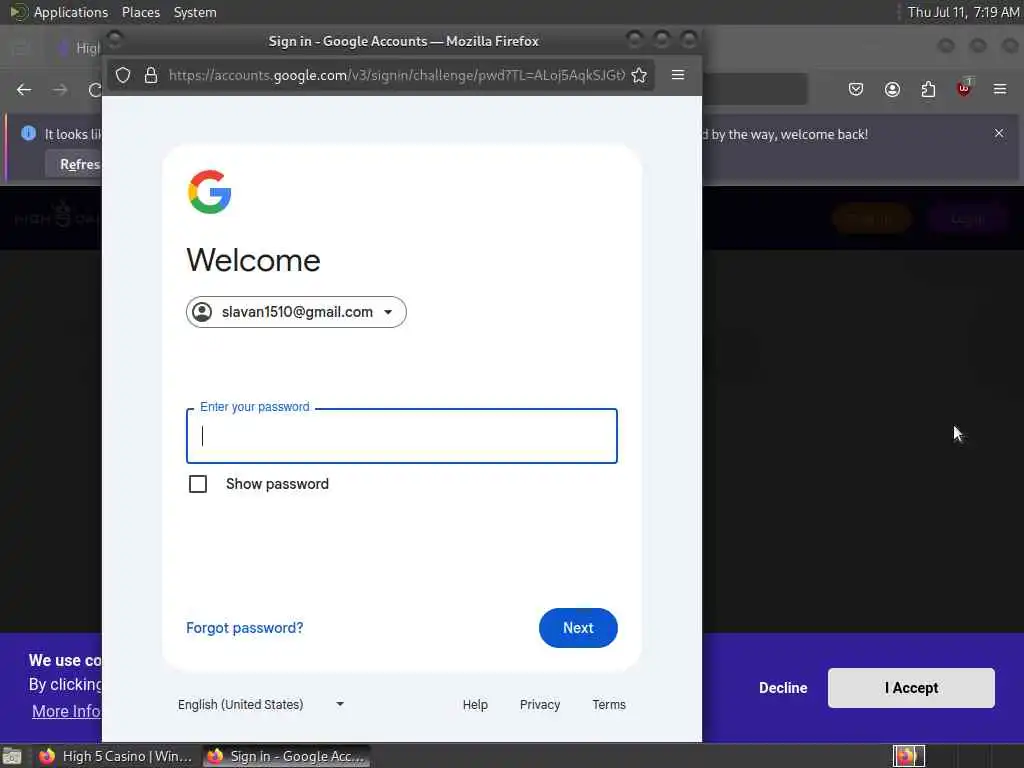Open the Pocket icon in Firefox toolbar
The width and height of the screenshot is (1024, 768).
coord(856,89)
